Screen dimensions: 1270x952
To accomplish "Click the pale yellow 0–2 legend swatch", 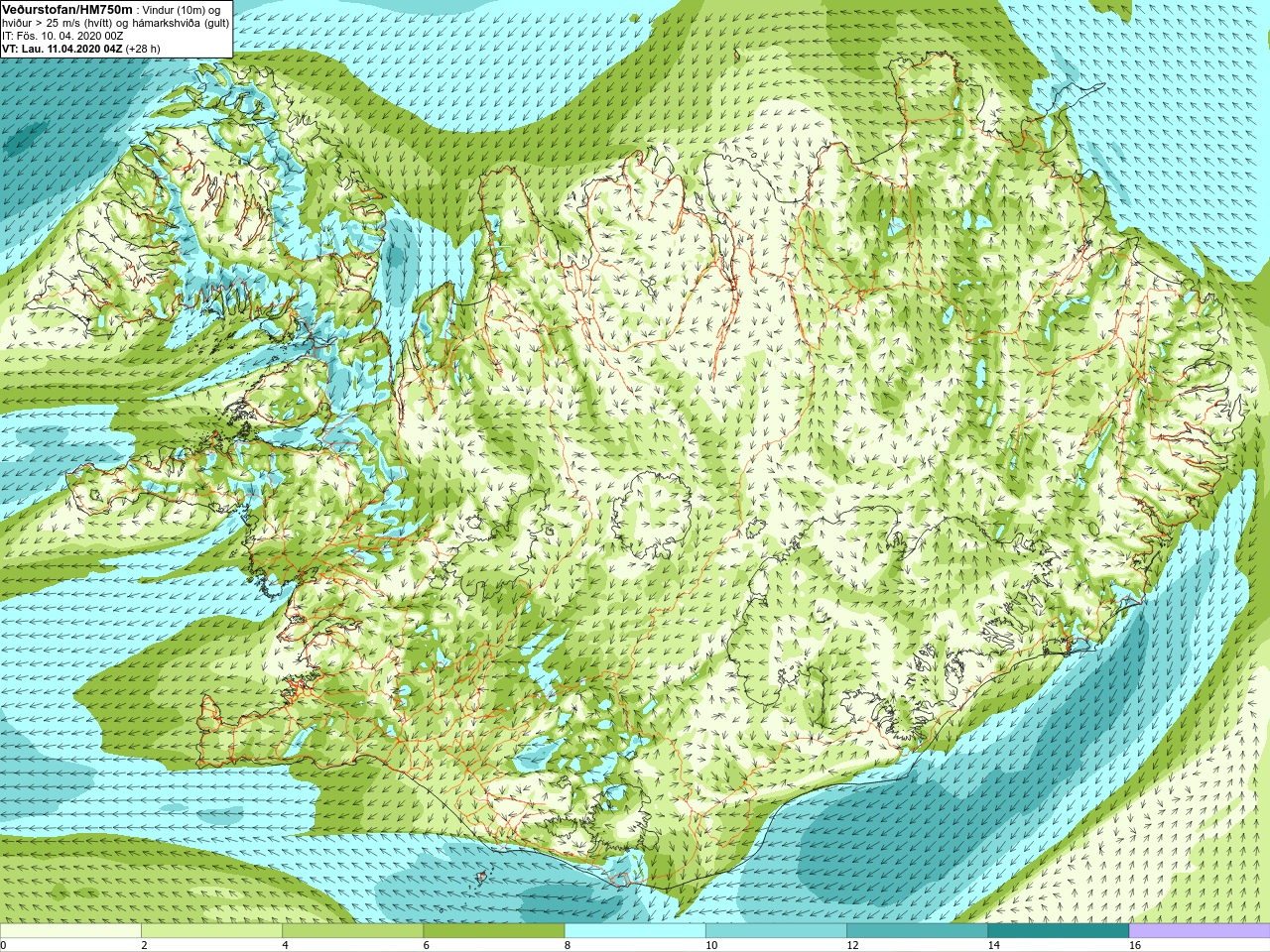I will [x=70, y=931].
